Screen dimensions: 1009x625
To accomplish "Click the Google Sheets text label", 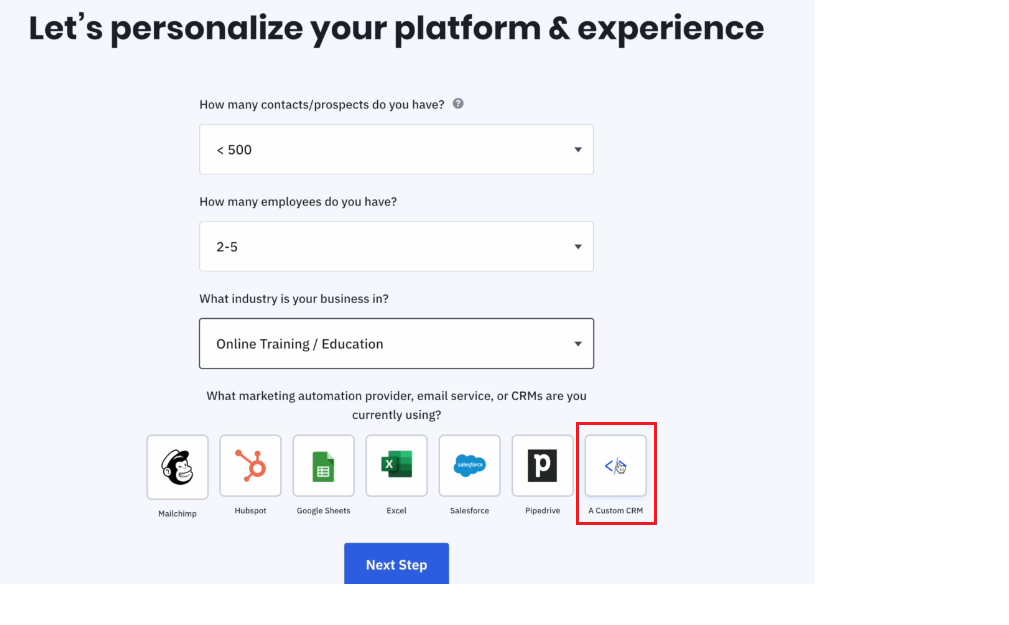I will (x=324, y=510).
